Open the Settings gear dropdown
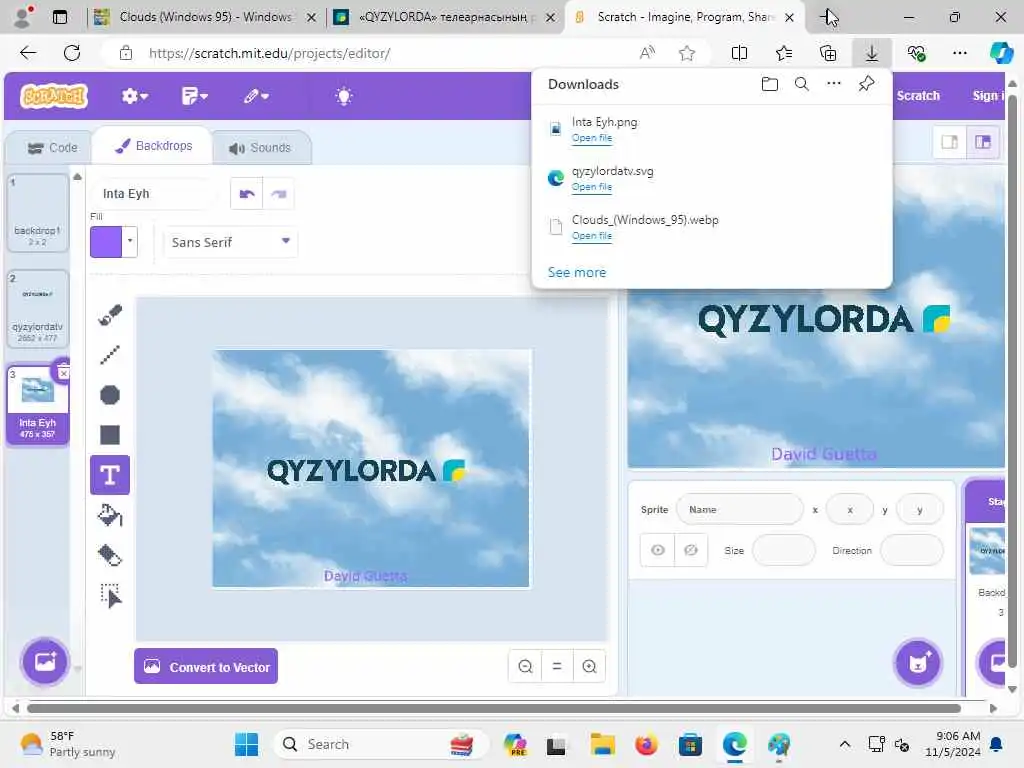1024x768 pixels. 135,96
